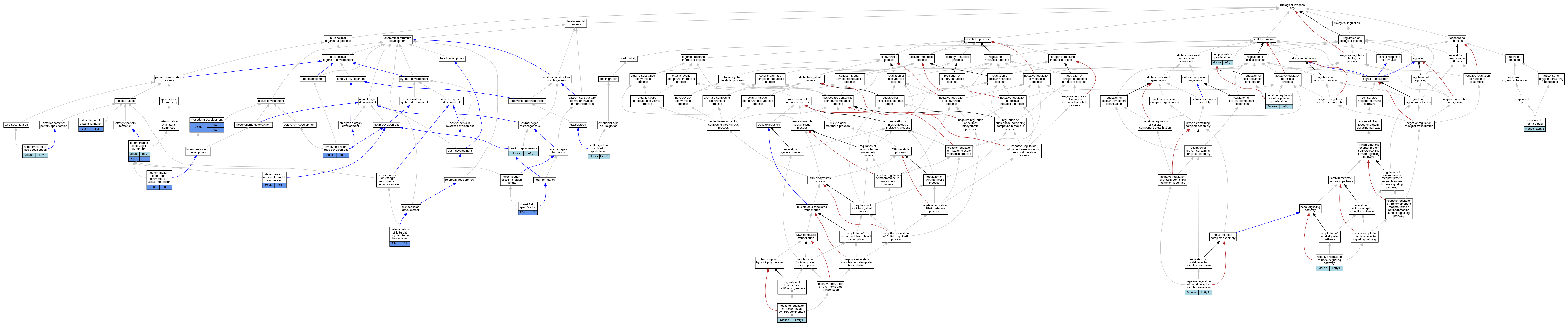
Task: Click the cell motility node
Action: (629, 58)
